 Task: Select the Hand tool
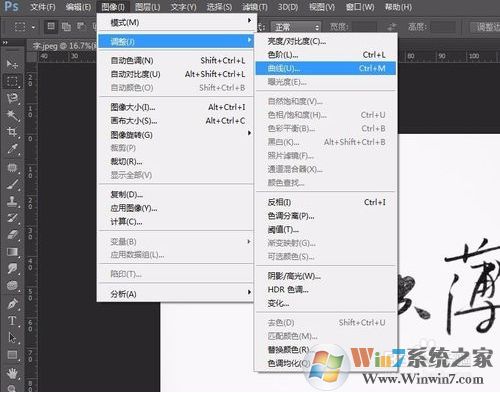[12, 373]
